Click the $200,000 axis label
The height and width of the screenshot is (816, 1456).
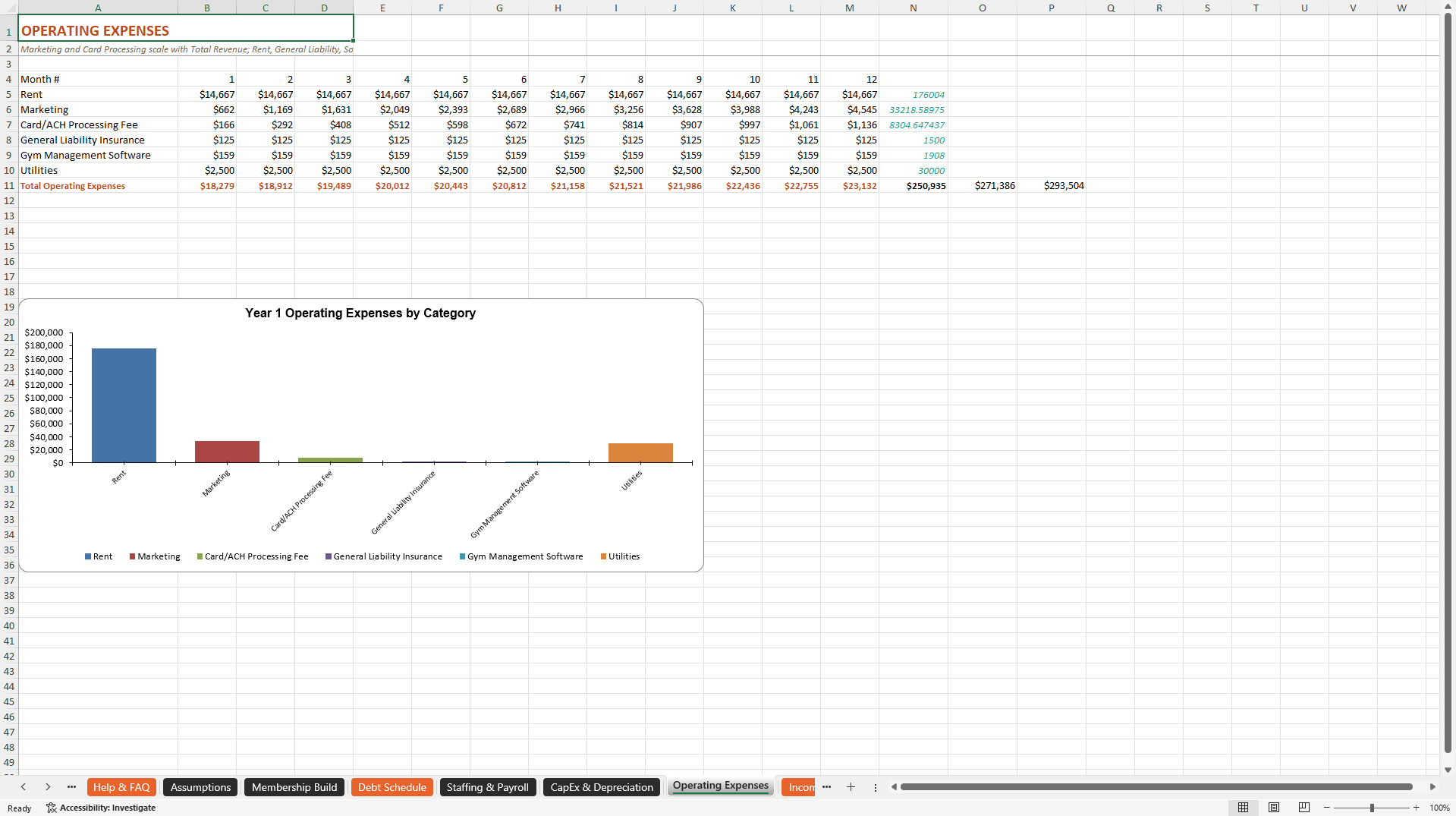pyautogui.click(x=44, y=332)
